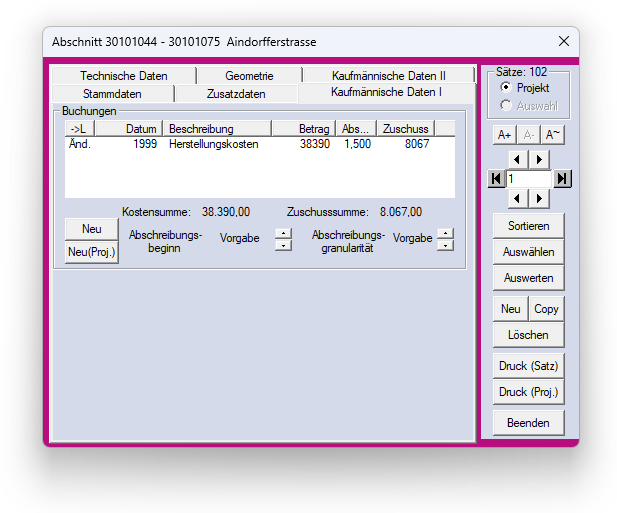The image size is (617, 513).
Task: Increase Abschreibungsbeginn with up spinner
Action: (x=283, y=234)
